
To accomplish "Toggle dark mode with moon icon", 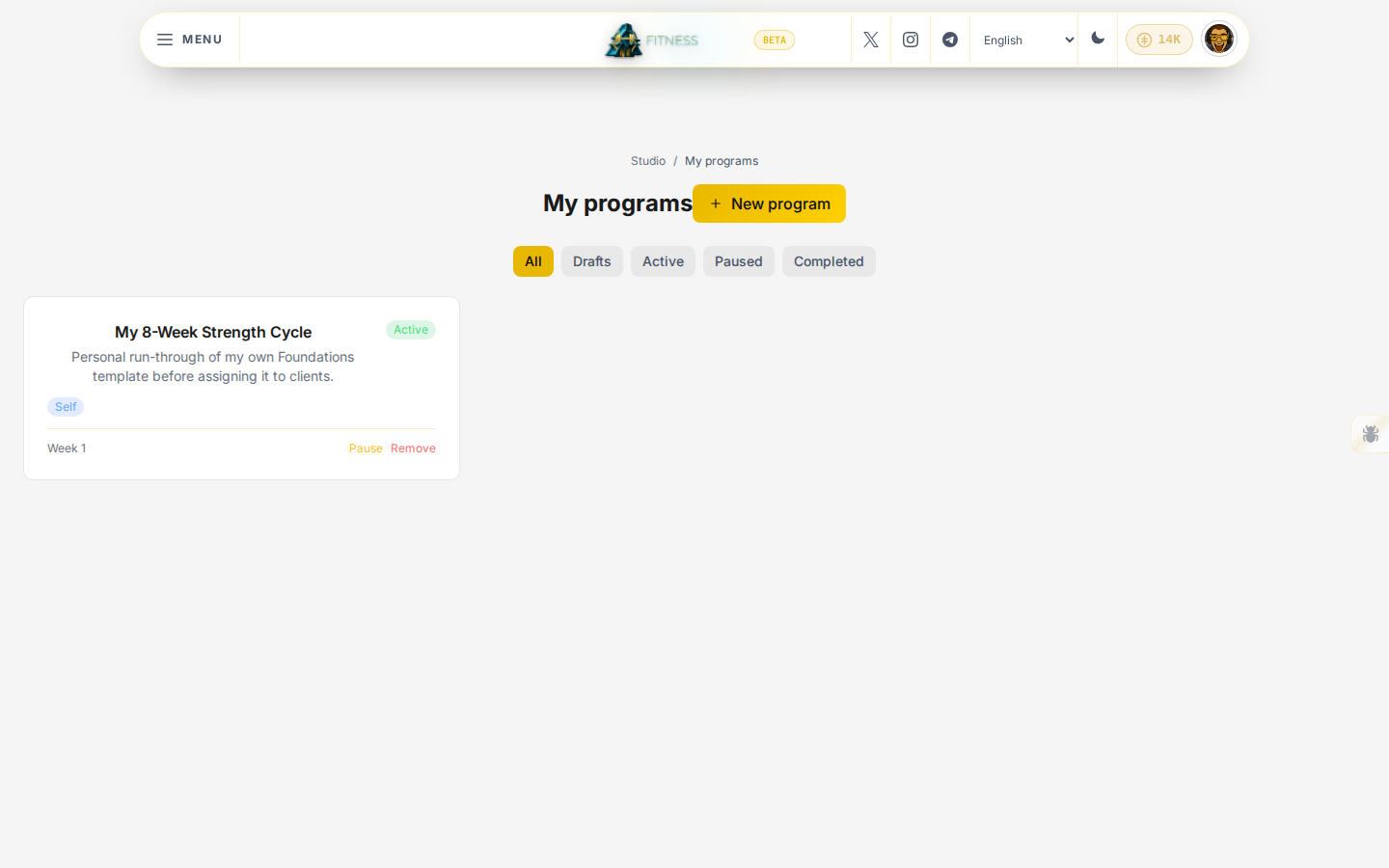I will (1098, 39).
